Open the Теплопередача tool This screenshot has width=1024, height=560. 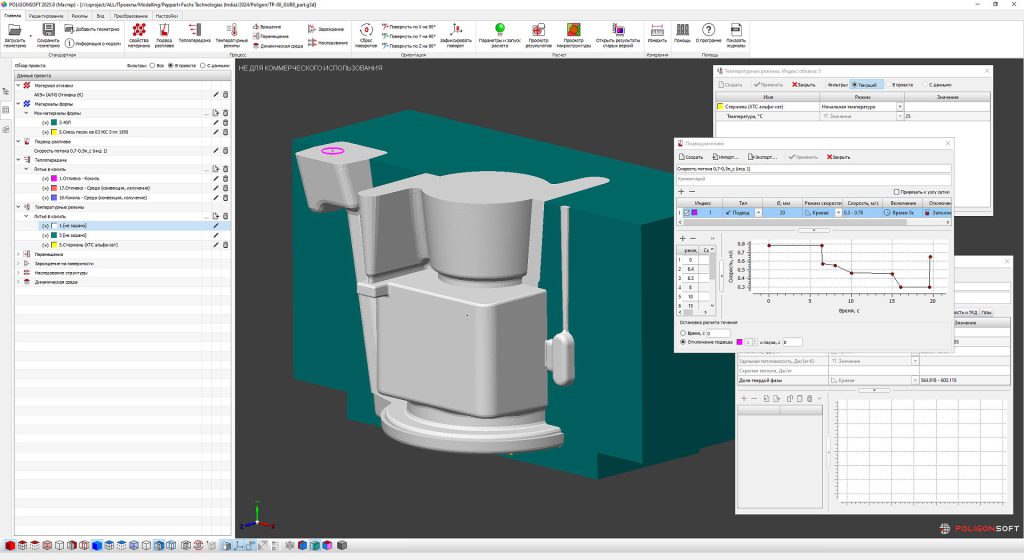195,30
